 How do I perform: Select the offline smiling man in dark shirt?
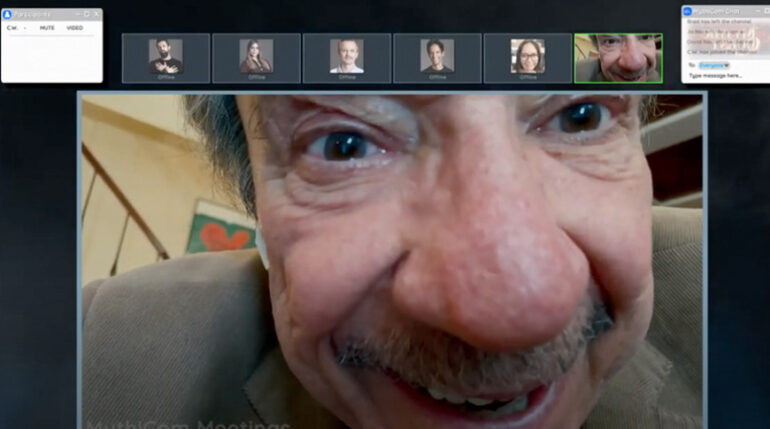click(438, 58)
